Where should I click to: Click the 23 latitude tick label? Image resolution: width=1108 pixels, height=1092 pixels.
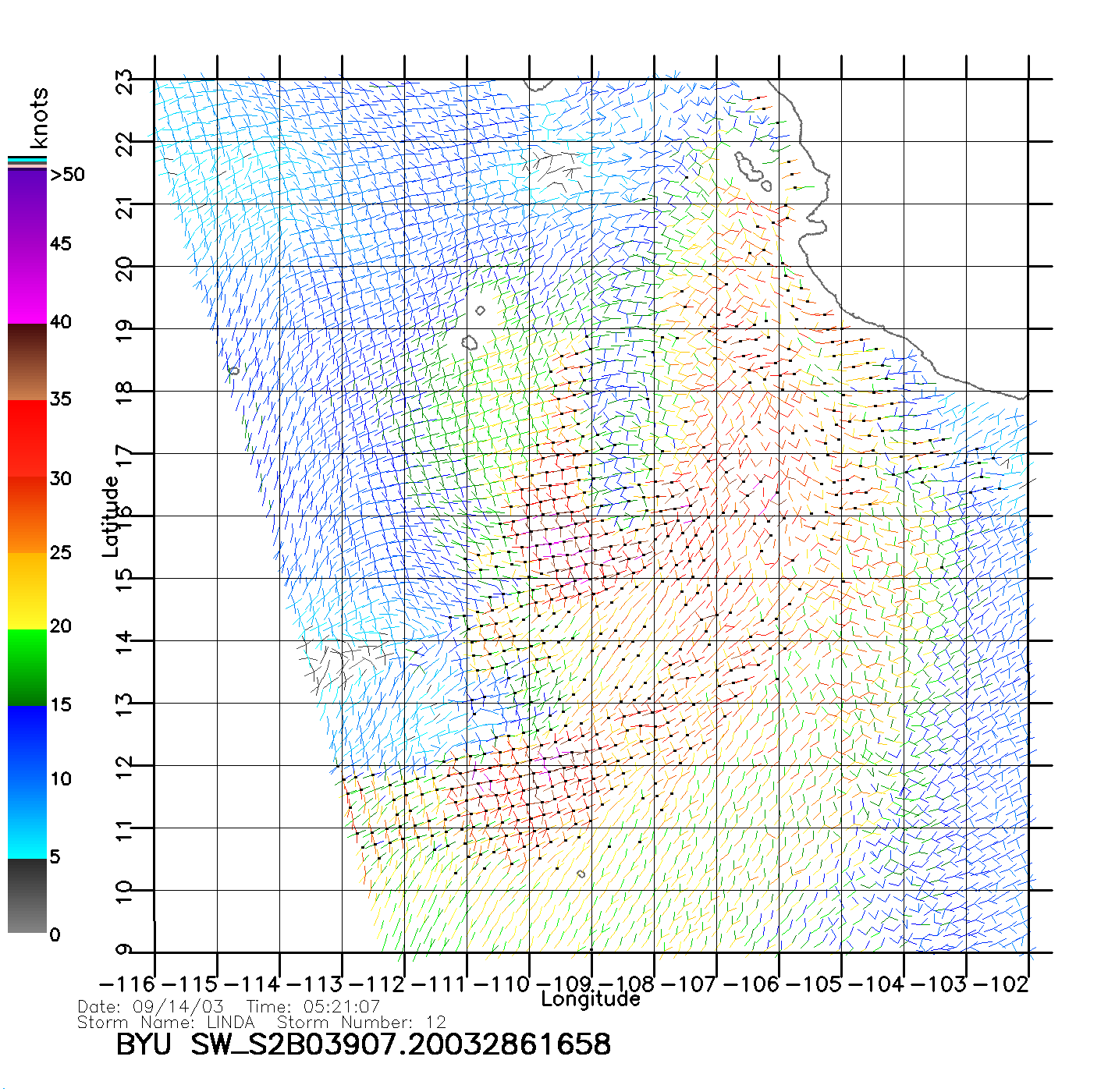click(x=124, y=82)
